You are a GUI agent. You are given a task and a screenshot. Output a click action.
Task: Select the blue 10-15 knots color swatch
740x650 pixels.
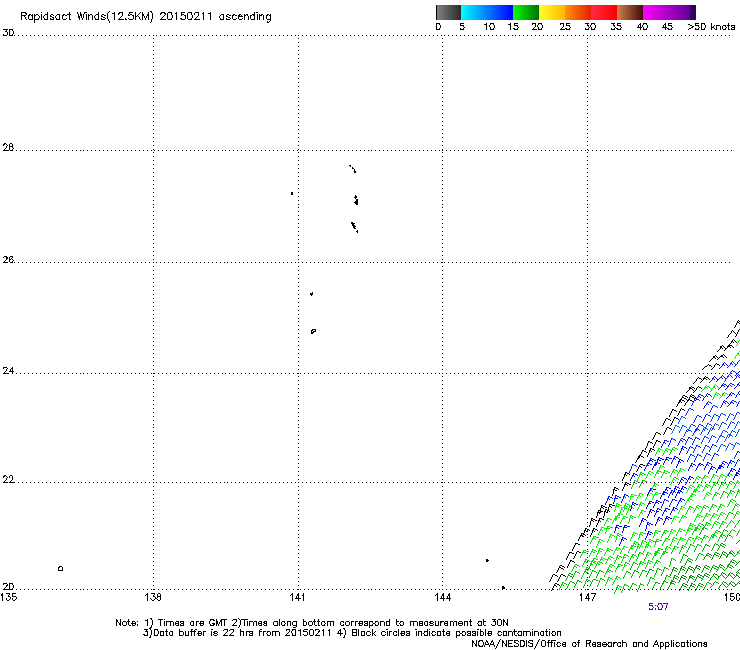click(500, 12)
